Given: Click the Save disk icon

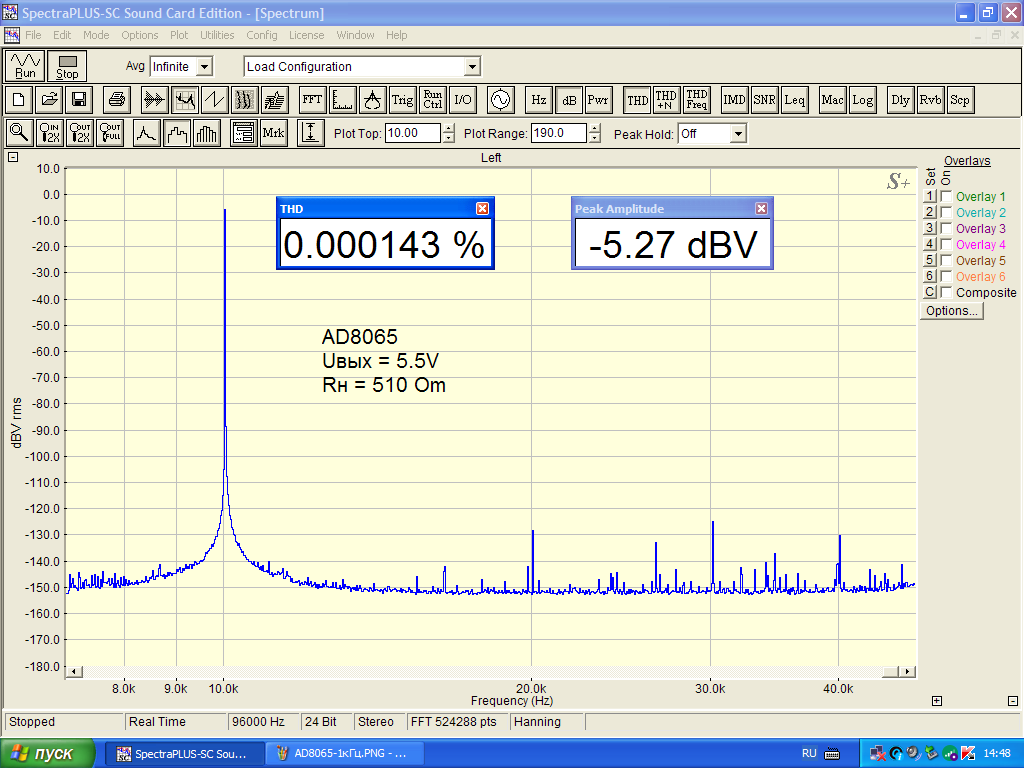Looking at the screenshot, I should pyautogui.click(x=78, y=100).
